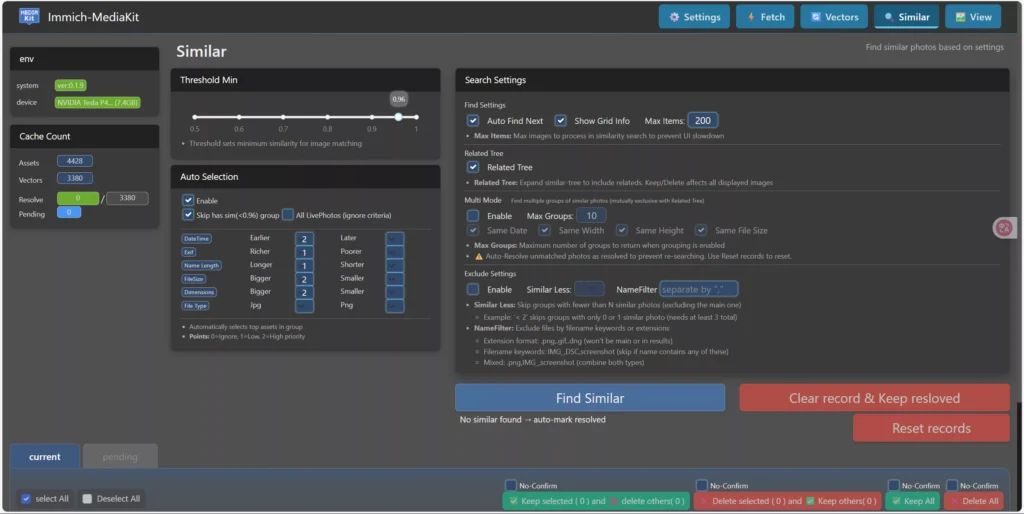Enable Multi Mode checkbox
The image size is (1024, 514).
coord(473,216)
